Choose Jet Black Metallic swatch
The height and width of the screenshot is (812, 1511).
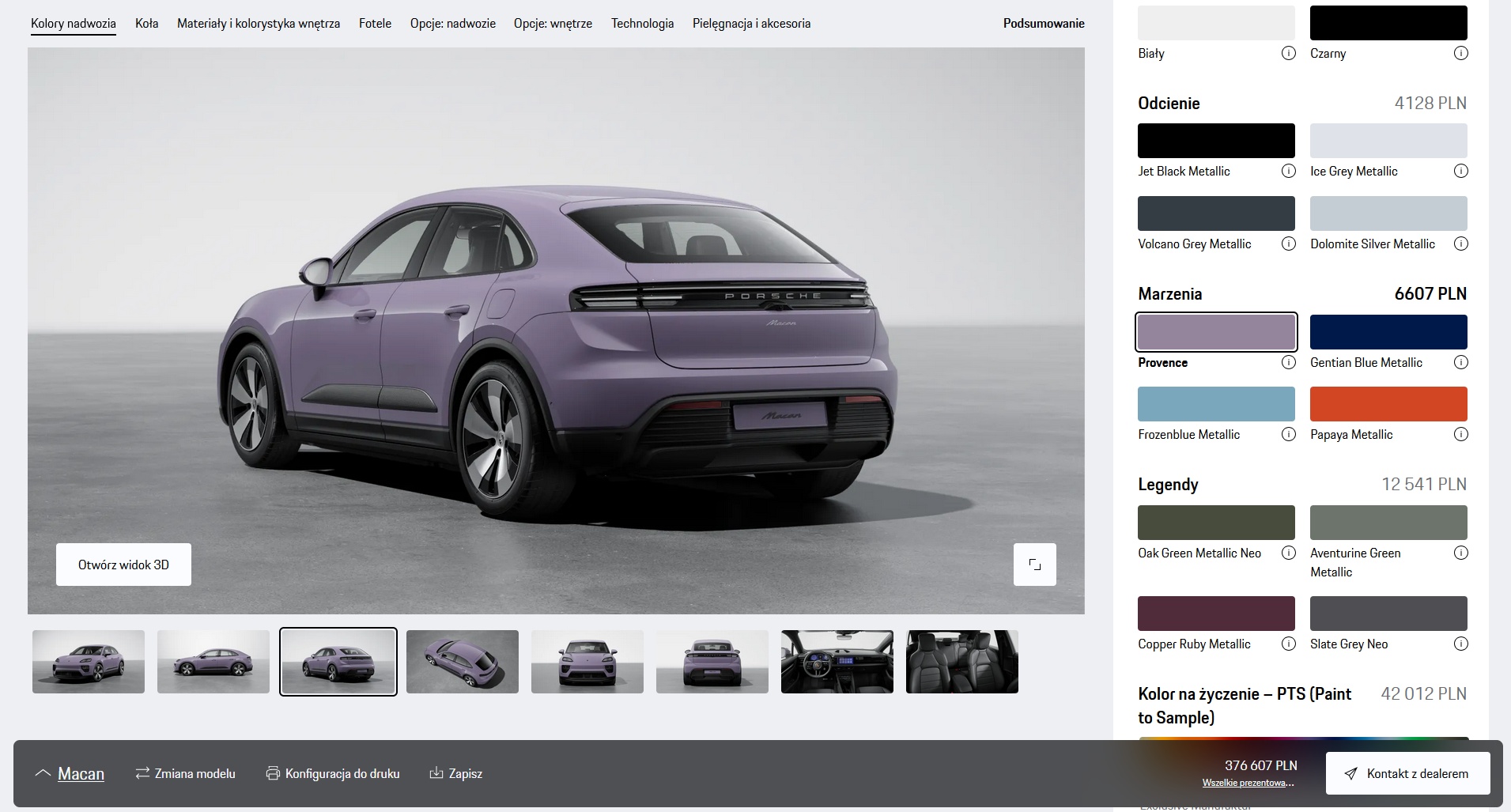tap(1216, 141)
